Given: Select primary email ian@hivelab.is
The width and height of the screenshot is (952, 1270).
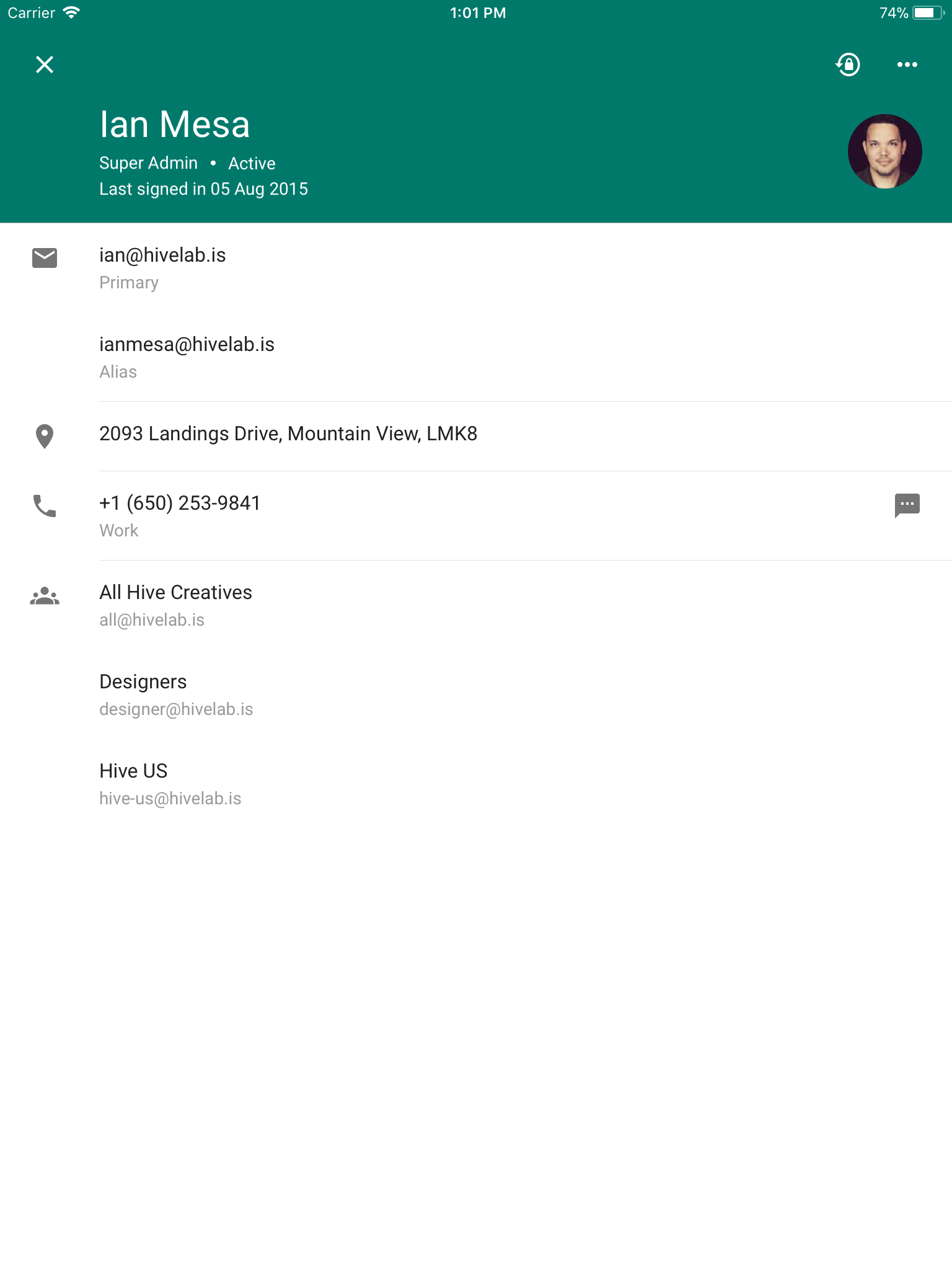Looking at the screenshot, I should [x=162, y=255].
